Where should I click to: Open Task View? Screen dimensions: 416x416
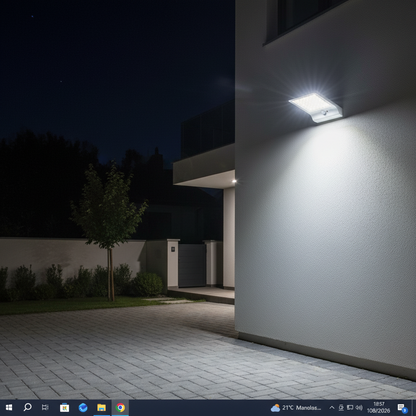point(45,407)
